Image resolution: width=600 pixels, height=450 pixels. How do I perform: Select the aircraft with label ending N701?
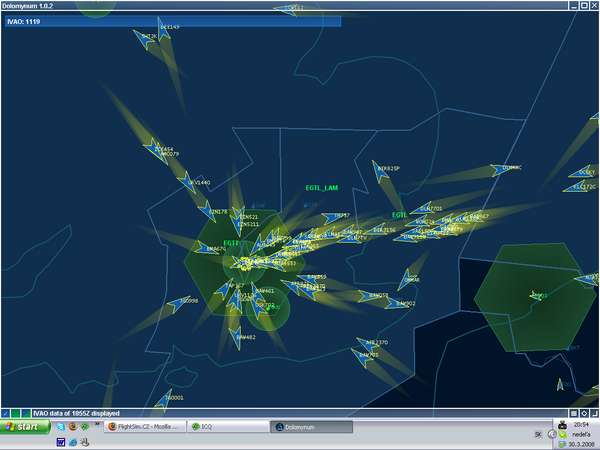coord(422,209)
